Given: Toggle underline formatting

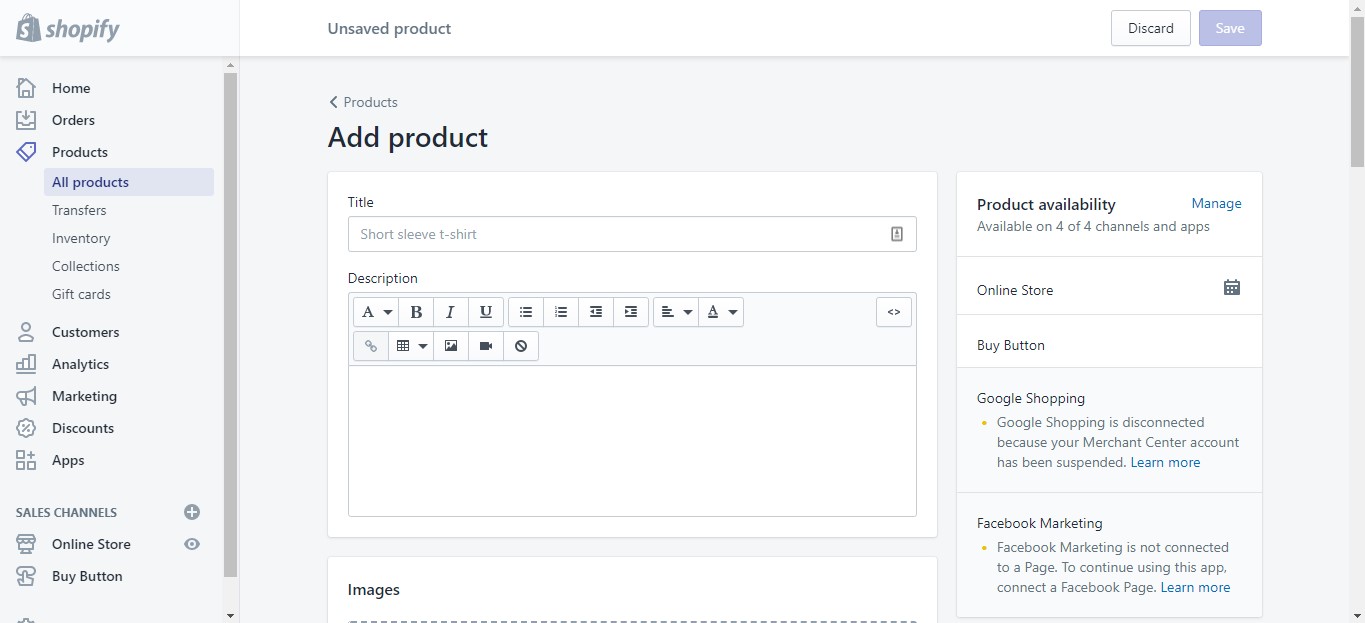Looking at the screenshot, I should click(486, 312).
